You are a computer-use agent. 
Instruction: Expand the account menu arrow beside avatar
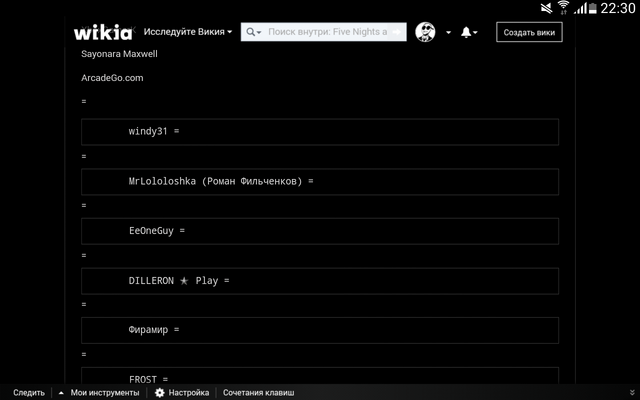(448, 32)
